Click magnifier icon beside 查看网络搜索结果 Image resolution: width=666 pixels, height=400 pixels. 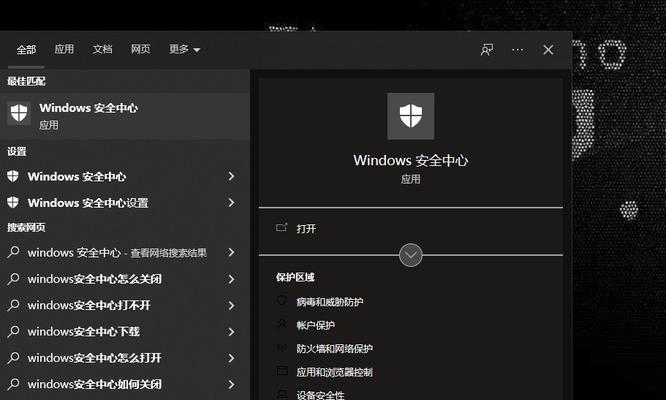pos(13,252)
